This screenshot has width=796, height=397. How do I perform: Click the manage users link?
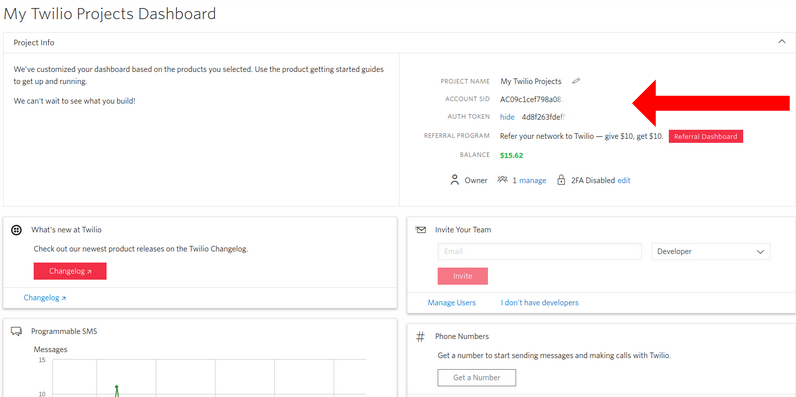pyautogui.click(x=533, y=180)
